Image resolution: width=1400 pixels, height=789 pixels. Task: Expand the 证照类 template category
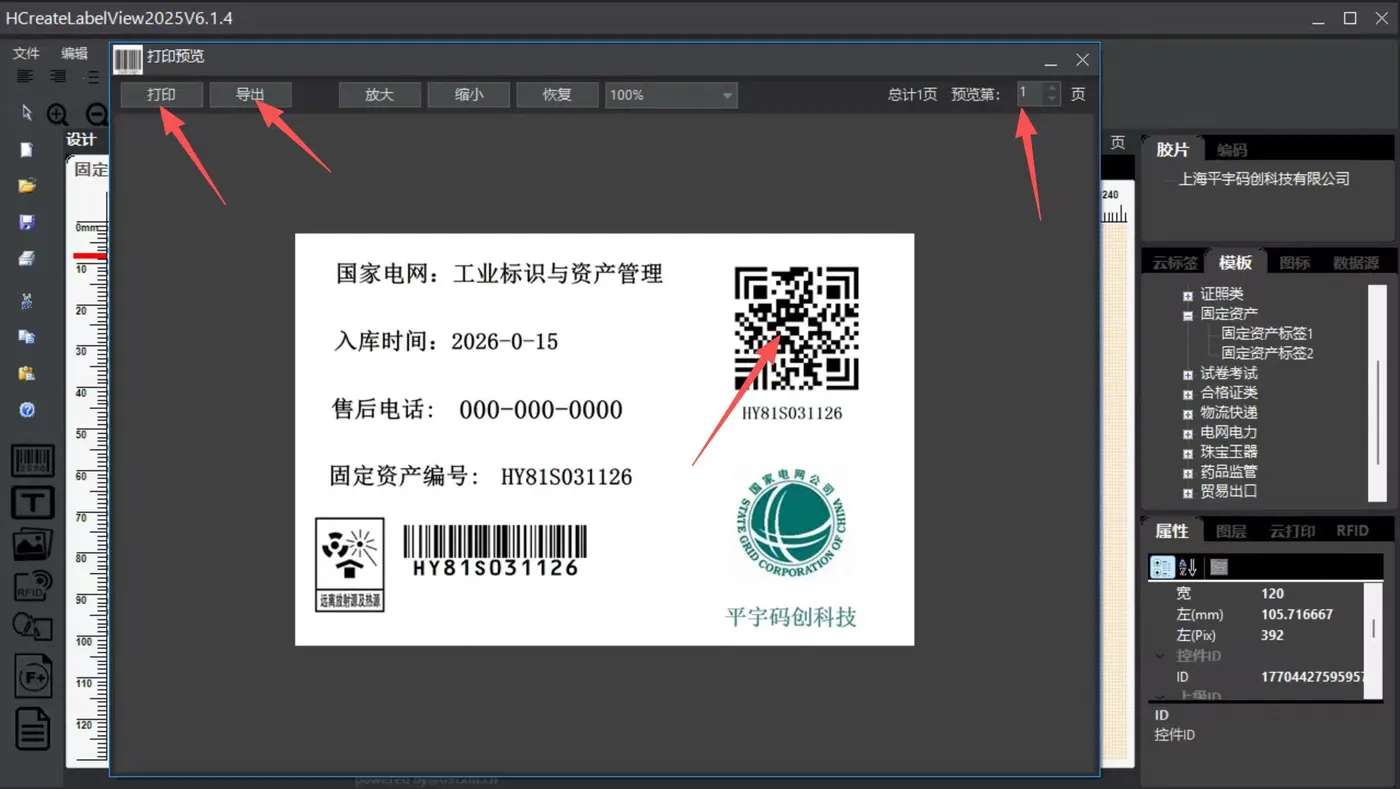click(x=1188, y=295)
